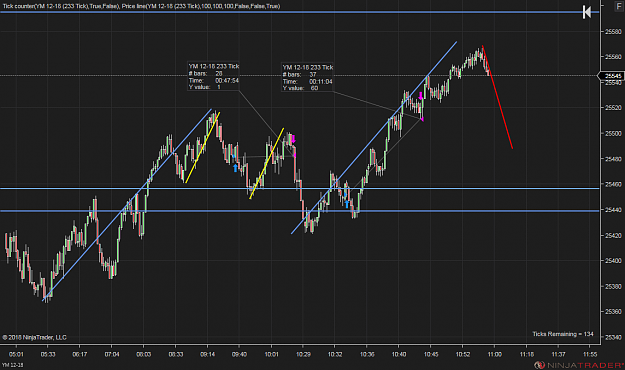Select the red downward projection line
The width and height of the screenshot is (625, 370).
[x=497, y=97]
